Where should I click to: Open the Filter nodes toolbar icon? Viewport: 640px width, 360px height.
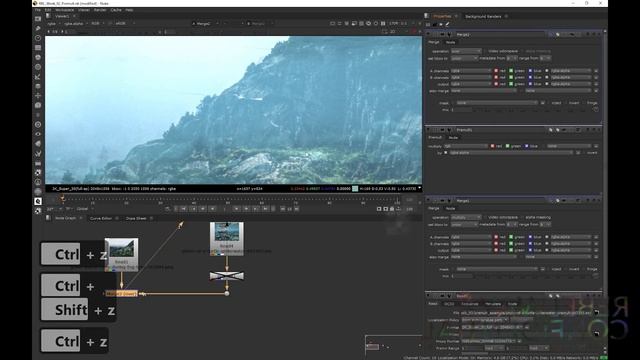38,67
